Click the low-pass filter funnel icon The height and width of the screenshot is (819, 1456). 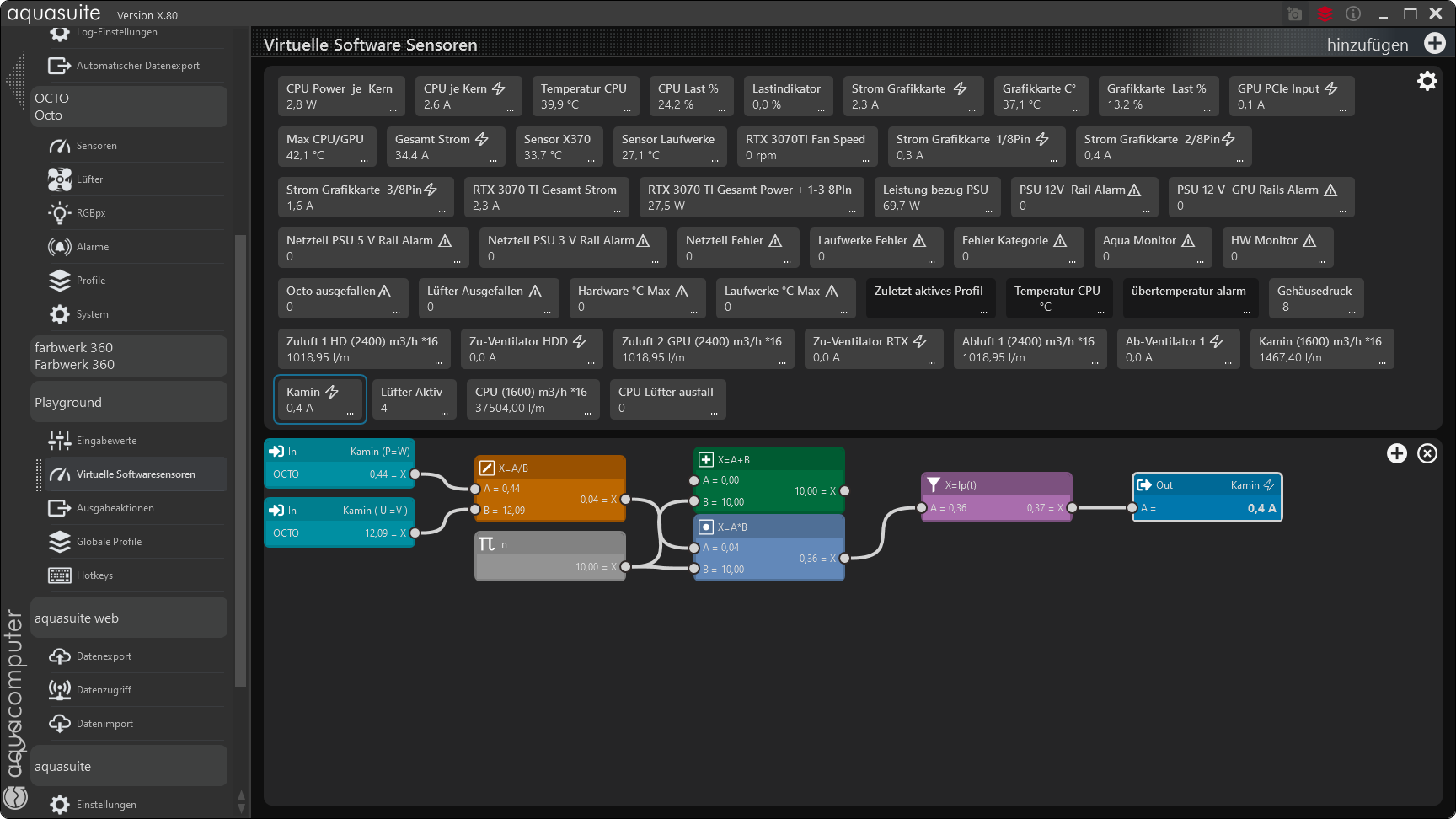tap(934, 484)
